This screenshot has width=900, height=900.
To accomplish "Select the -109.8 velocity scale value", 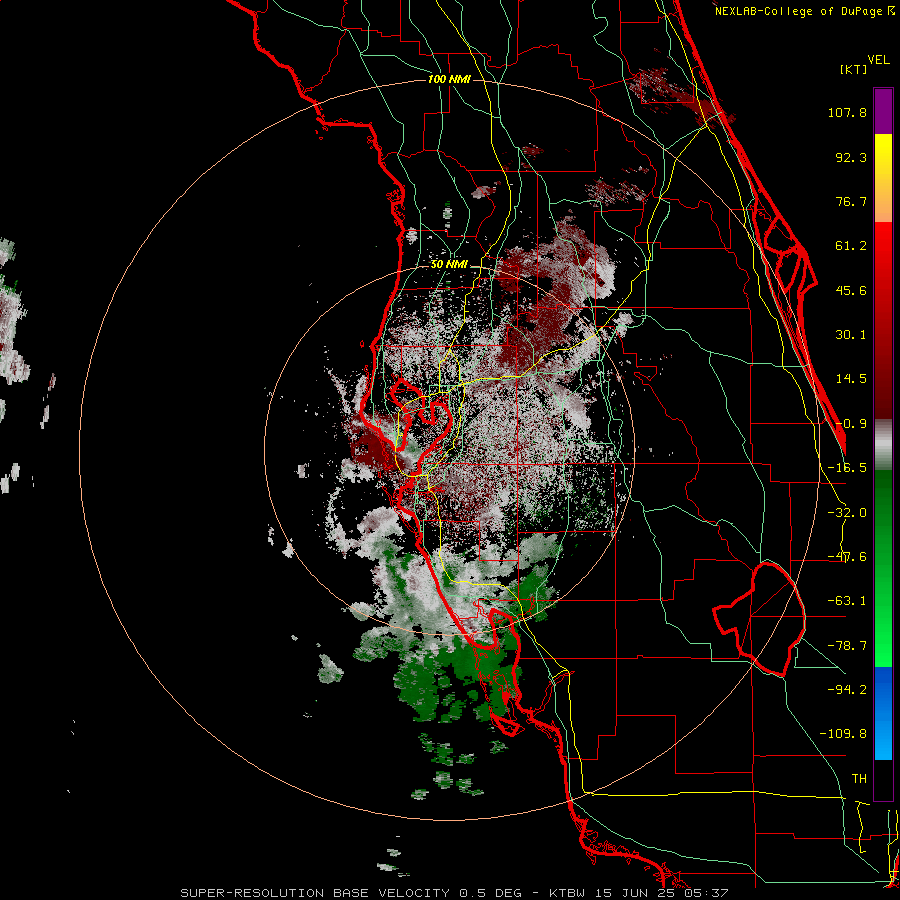I will click(843, 734).
